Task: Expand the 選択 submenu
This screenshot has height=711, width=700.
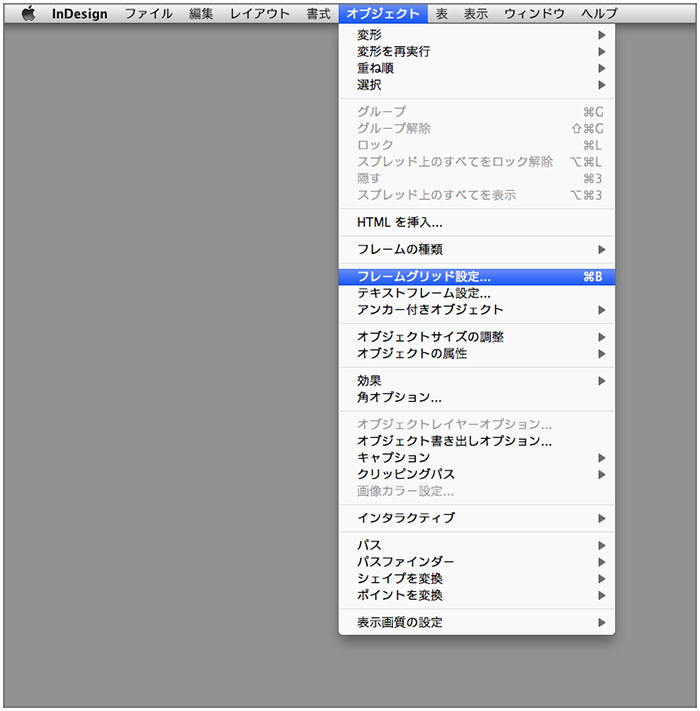Action: [477, 85]
